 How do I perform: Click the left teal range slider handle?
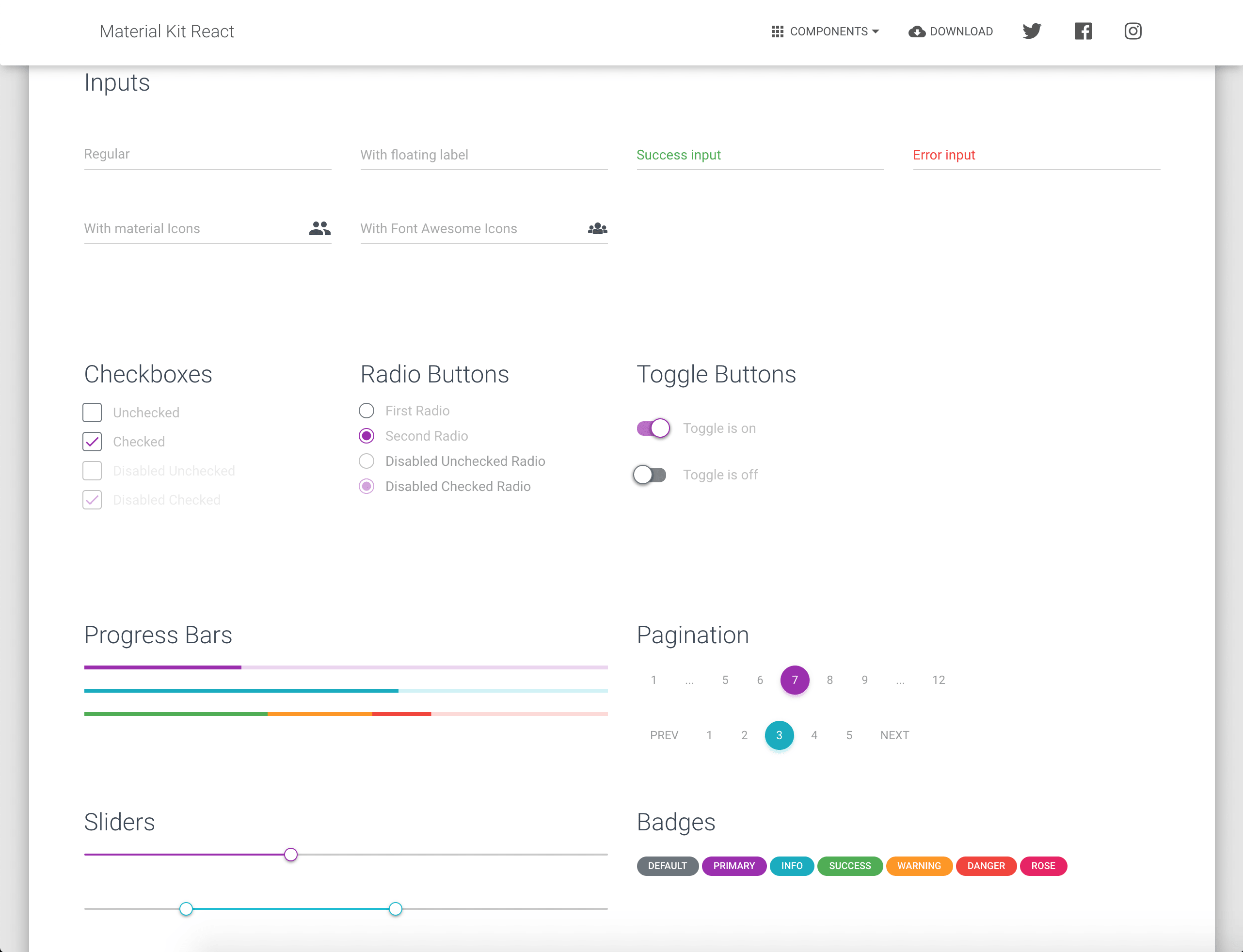(186, 909)
